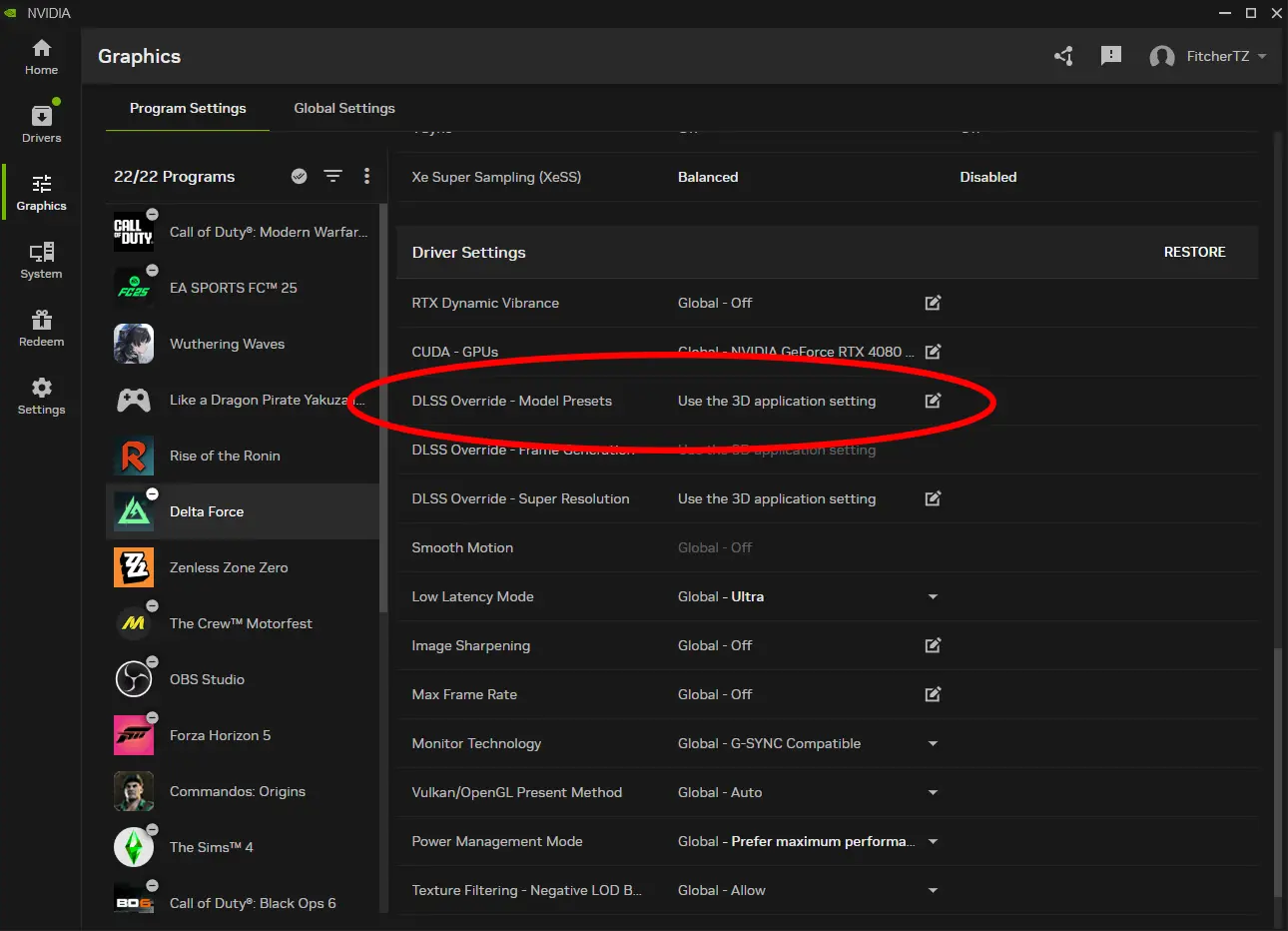Click the OBS Studio app icon

point(134,679)
